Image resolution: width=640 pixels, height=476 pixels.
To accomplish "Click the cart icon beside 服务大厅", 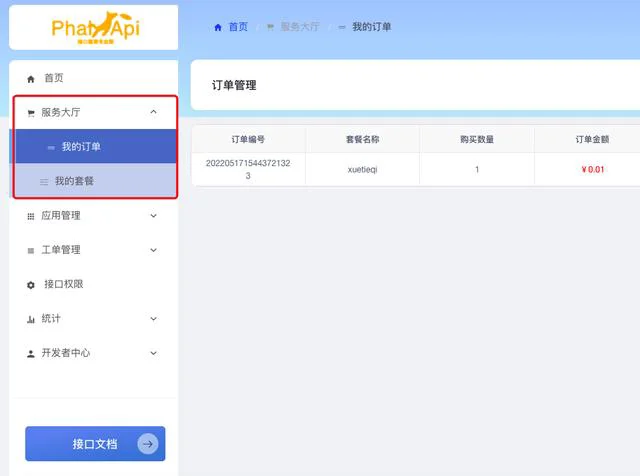I will pyautogui.click(x=31, y=113).
